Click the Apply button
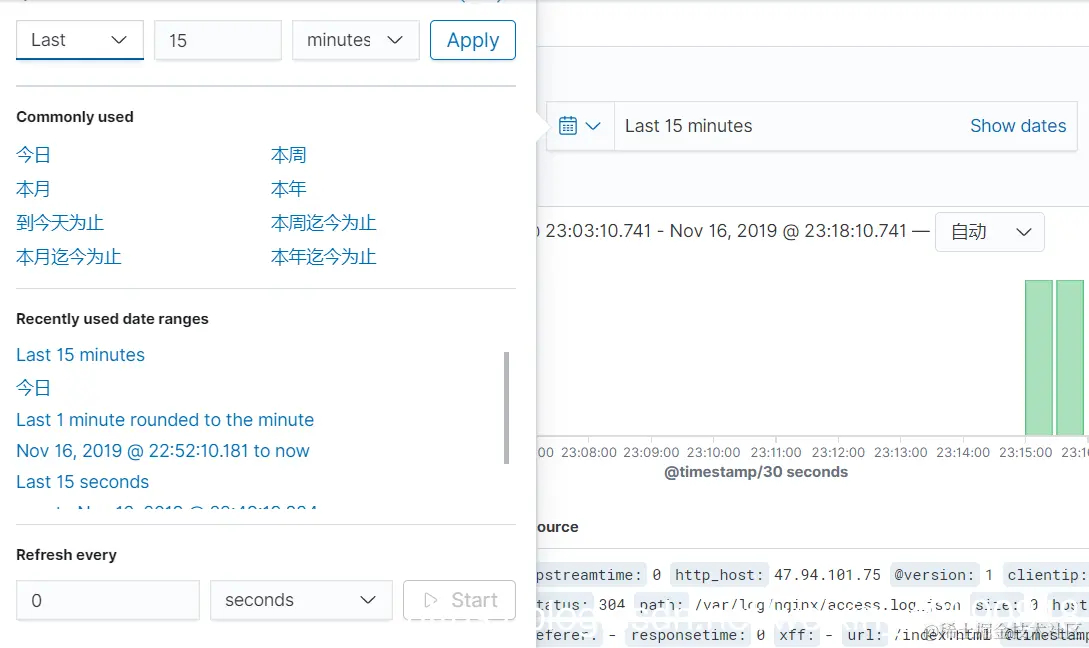 (472, 40)
